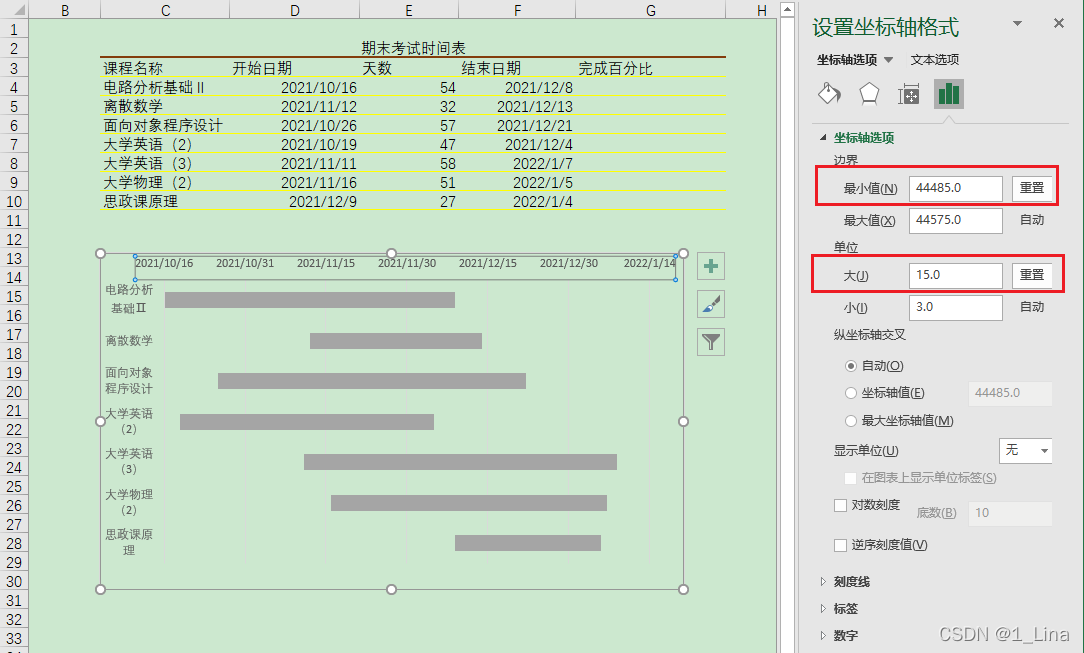Click the 开始日期 header cell
The image size is (1084, 653).
pyautogui.click(x=262, y=68)
